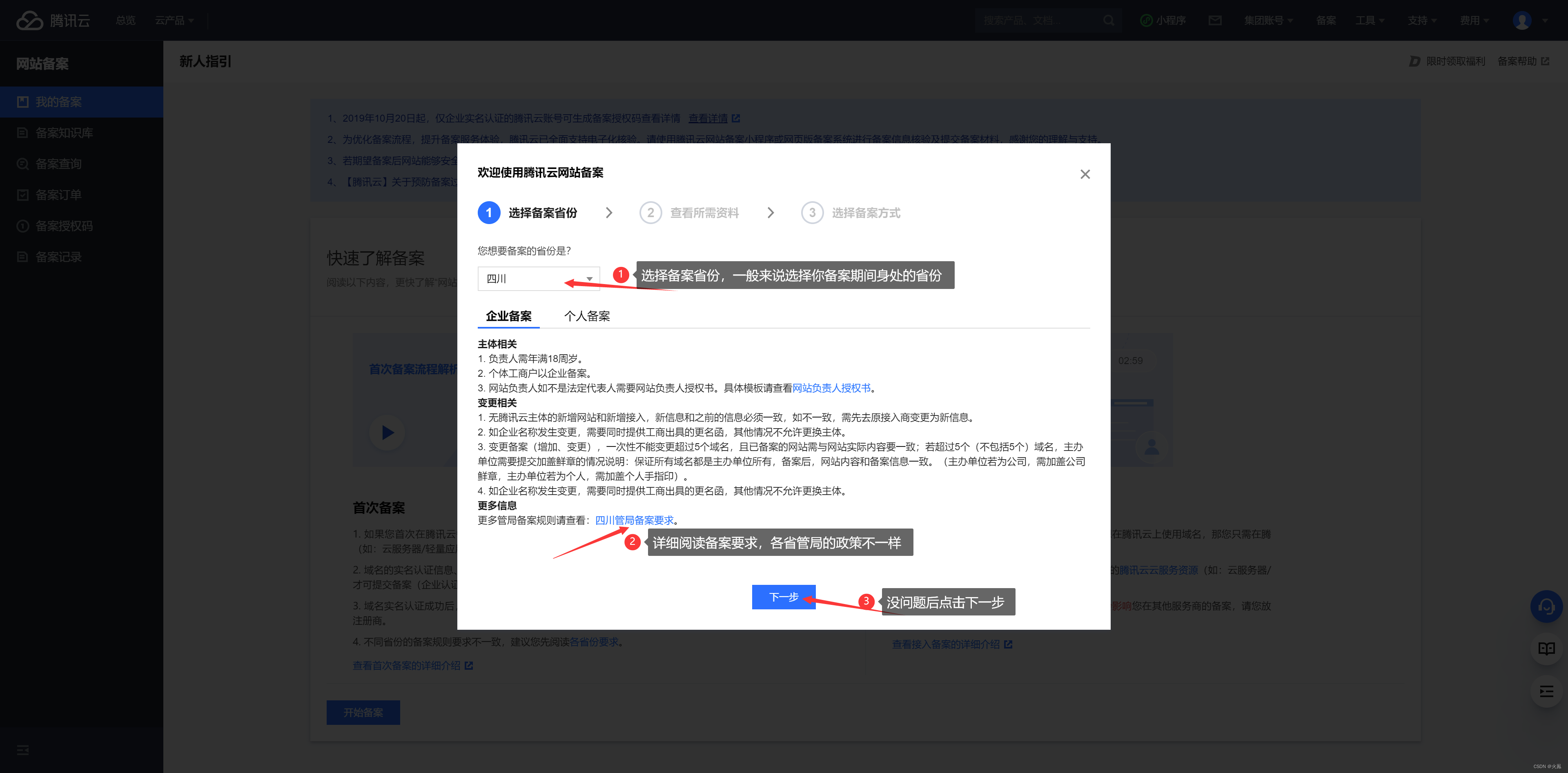The height and width of the screenshot is (773, 1568).
Task: Open the 网站负责人授权书 link
Action: 831,388
